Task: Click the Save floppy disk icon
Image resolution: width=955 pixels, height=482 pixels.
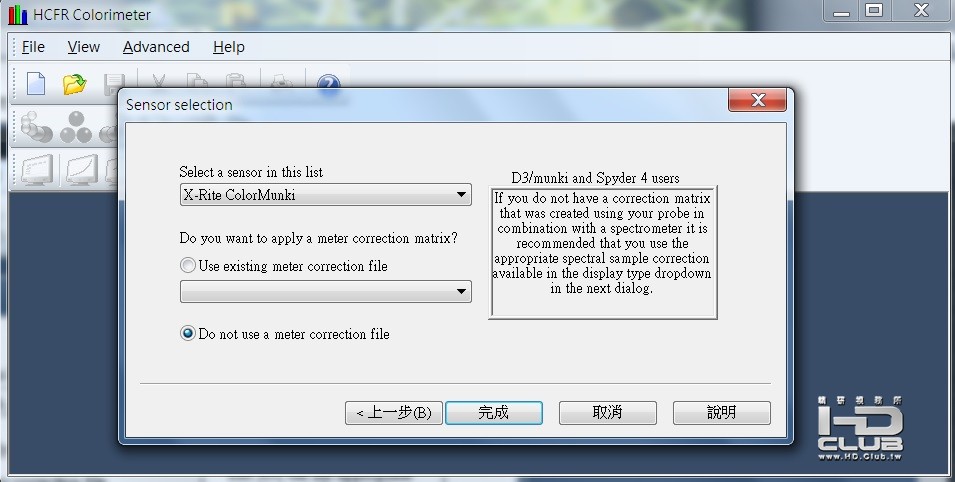Action: point(114,83)
